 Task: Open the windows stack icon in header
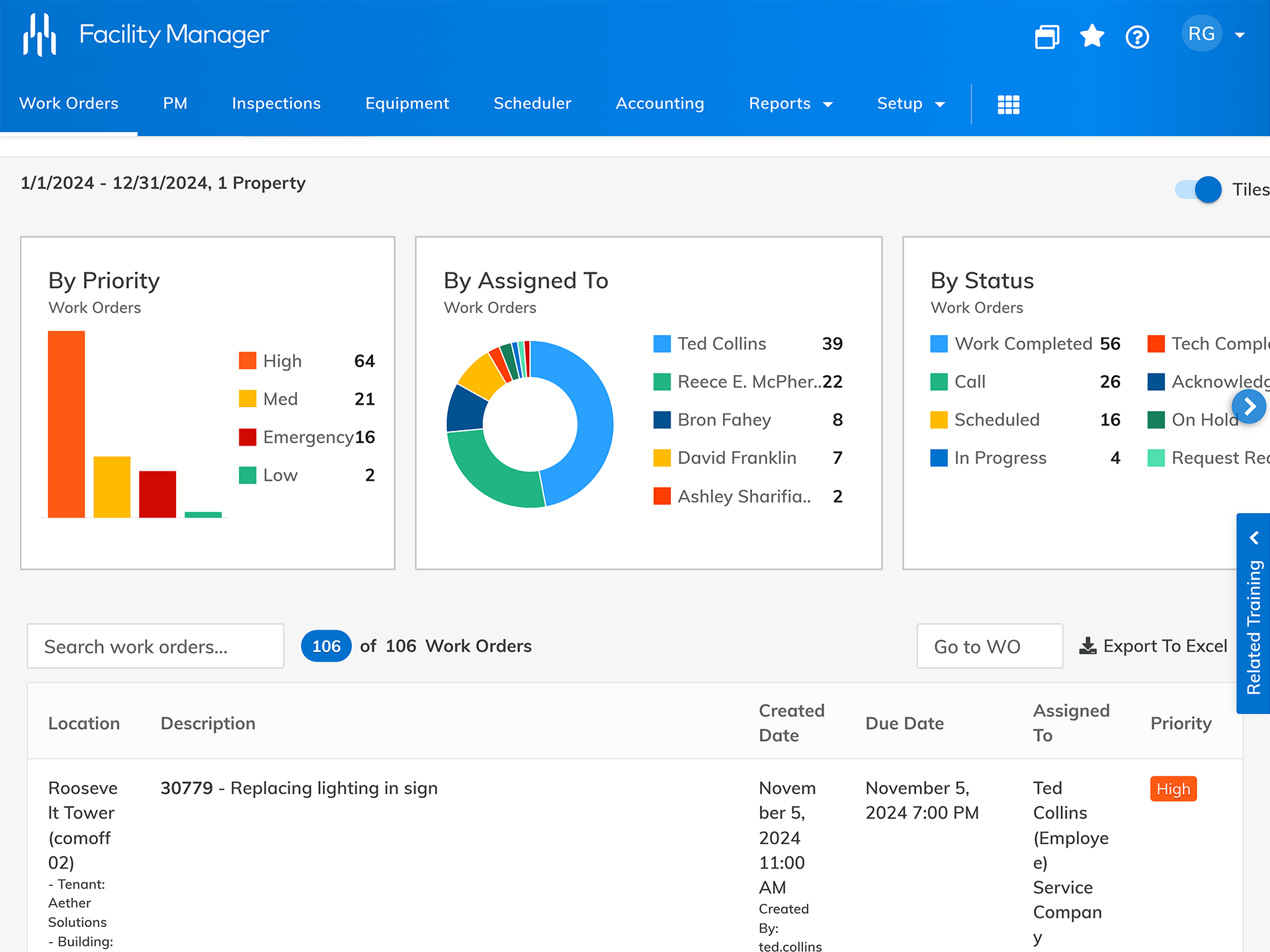click(x=1047, y=36)
